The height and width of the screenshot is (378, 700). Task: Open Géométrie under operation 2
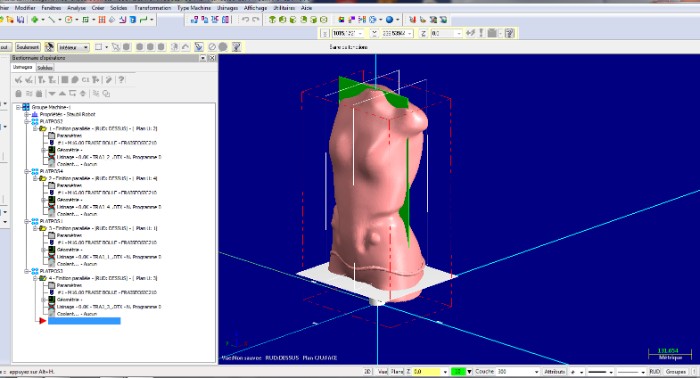click(69, 200)
